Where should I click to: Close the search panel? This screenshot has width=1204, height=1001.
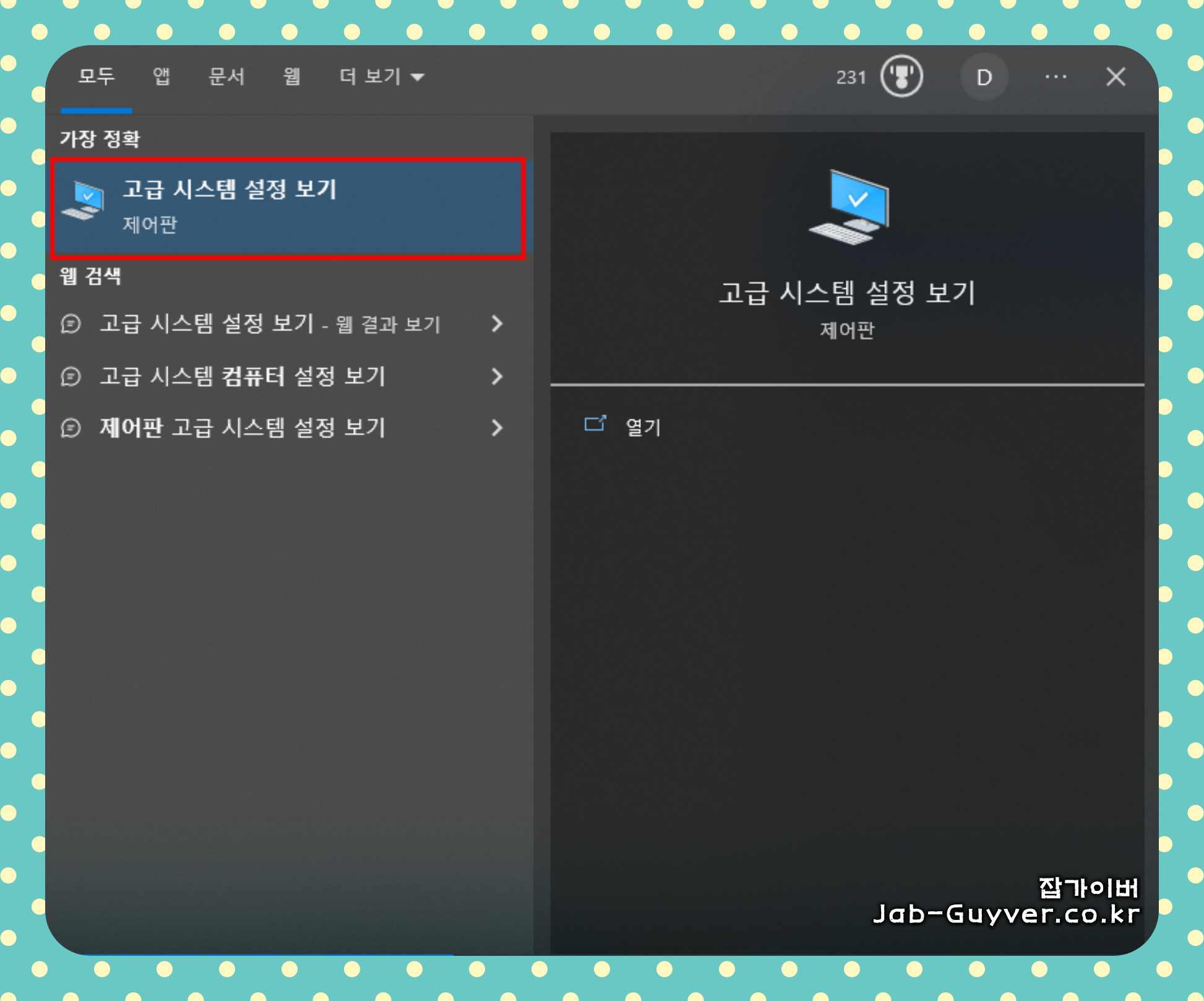pos(1116,77)
